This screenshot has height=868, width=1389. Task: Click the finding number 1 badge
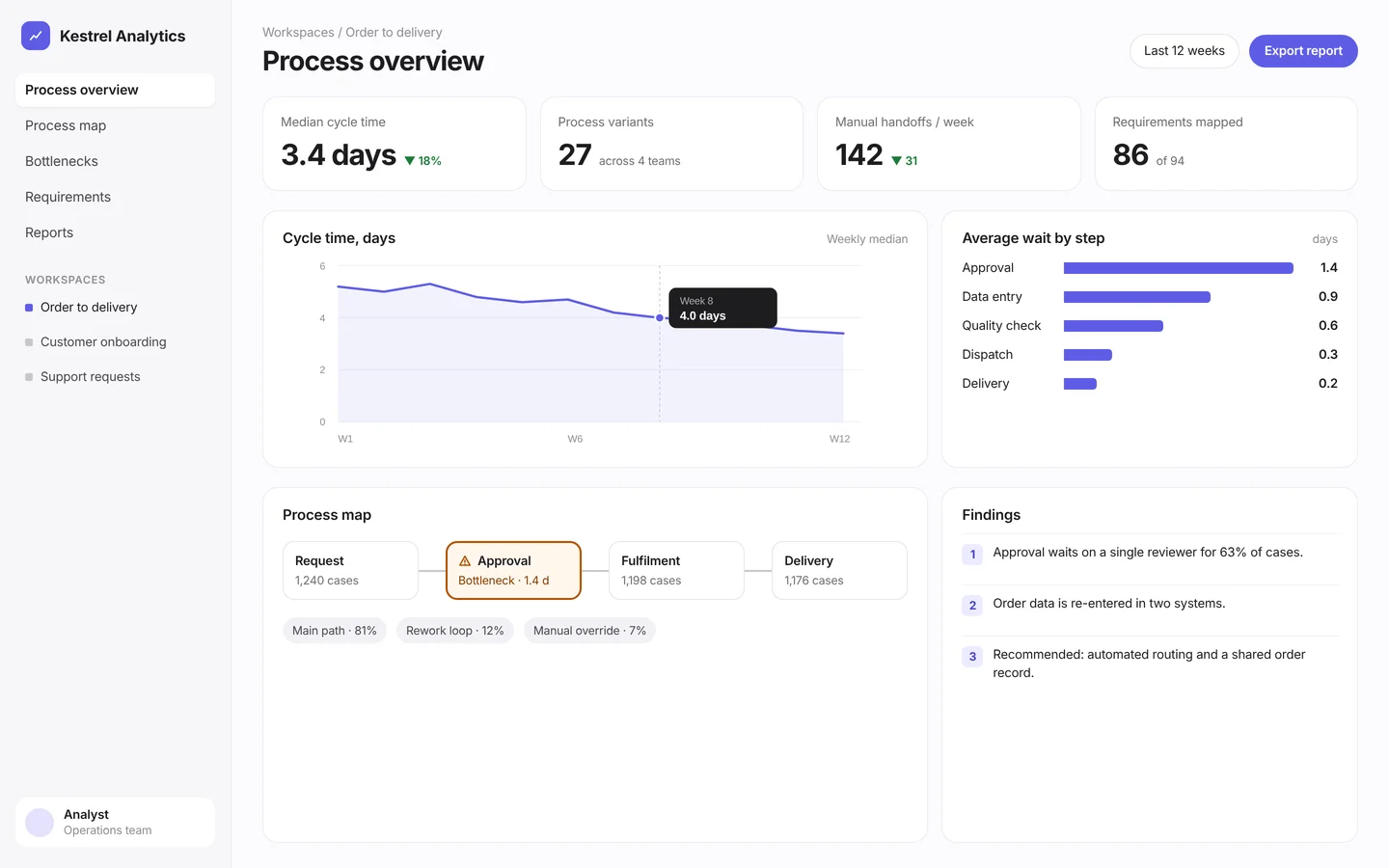pos(972,555)
